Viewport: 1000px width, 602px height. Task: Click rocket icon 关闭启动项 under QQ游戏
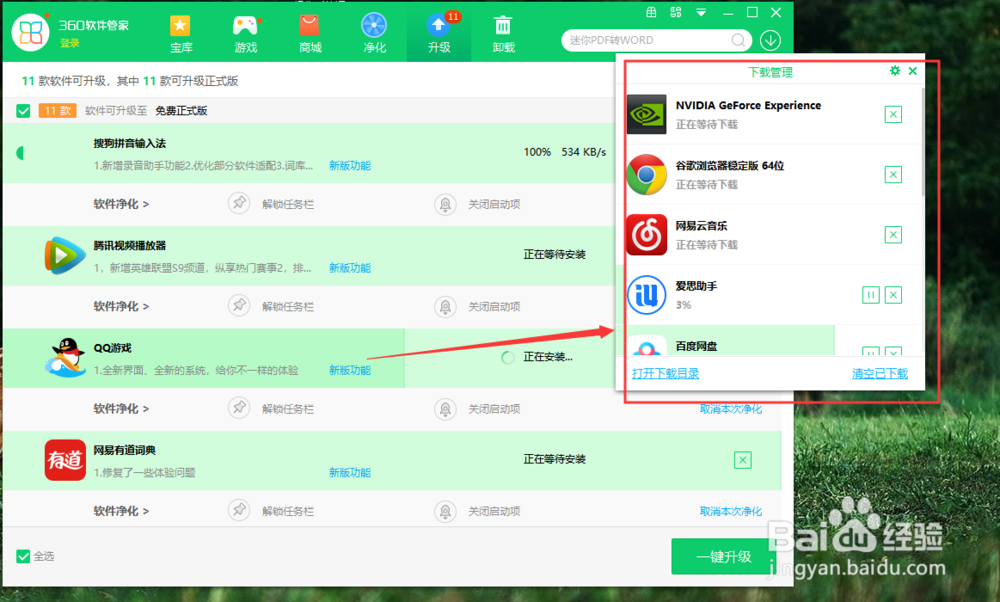pos(445,409)
